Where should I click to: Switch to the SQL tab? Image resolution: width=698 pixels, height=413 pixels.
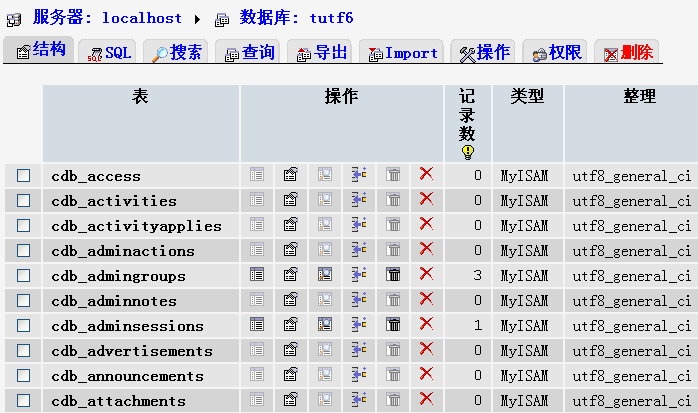pos(109,53)
